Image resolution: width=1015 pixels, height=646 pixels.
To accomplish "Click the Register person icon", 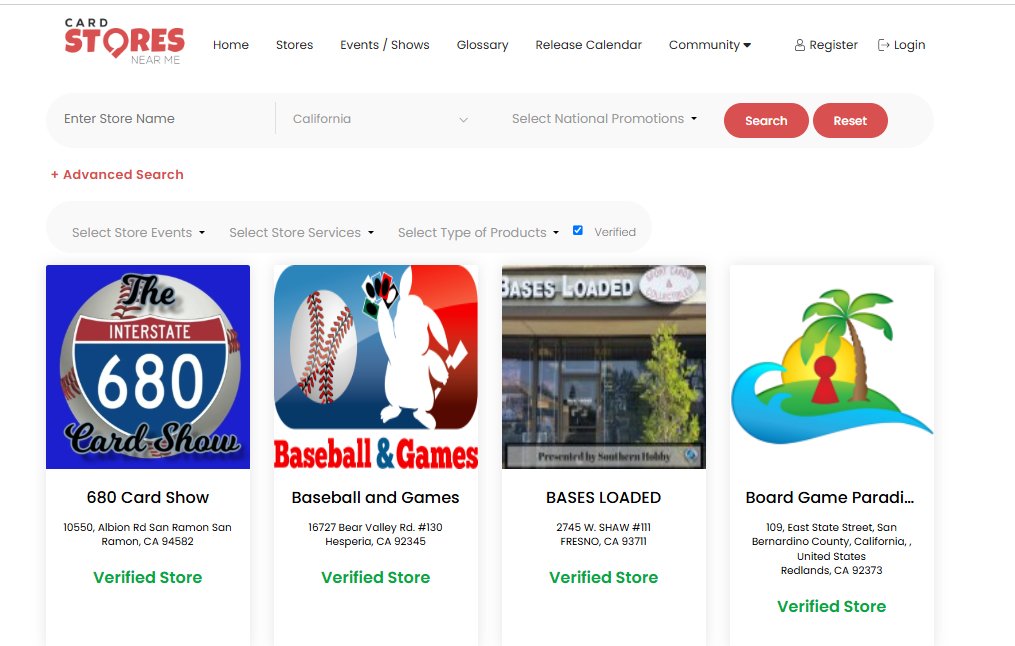I will point(799,45).
